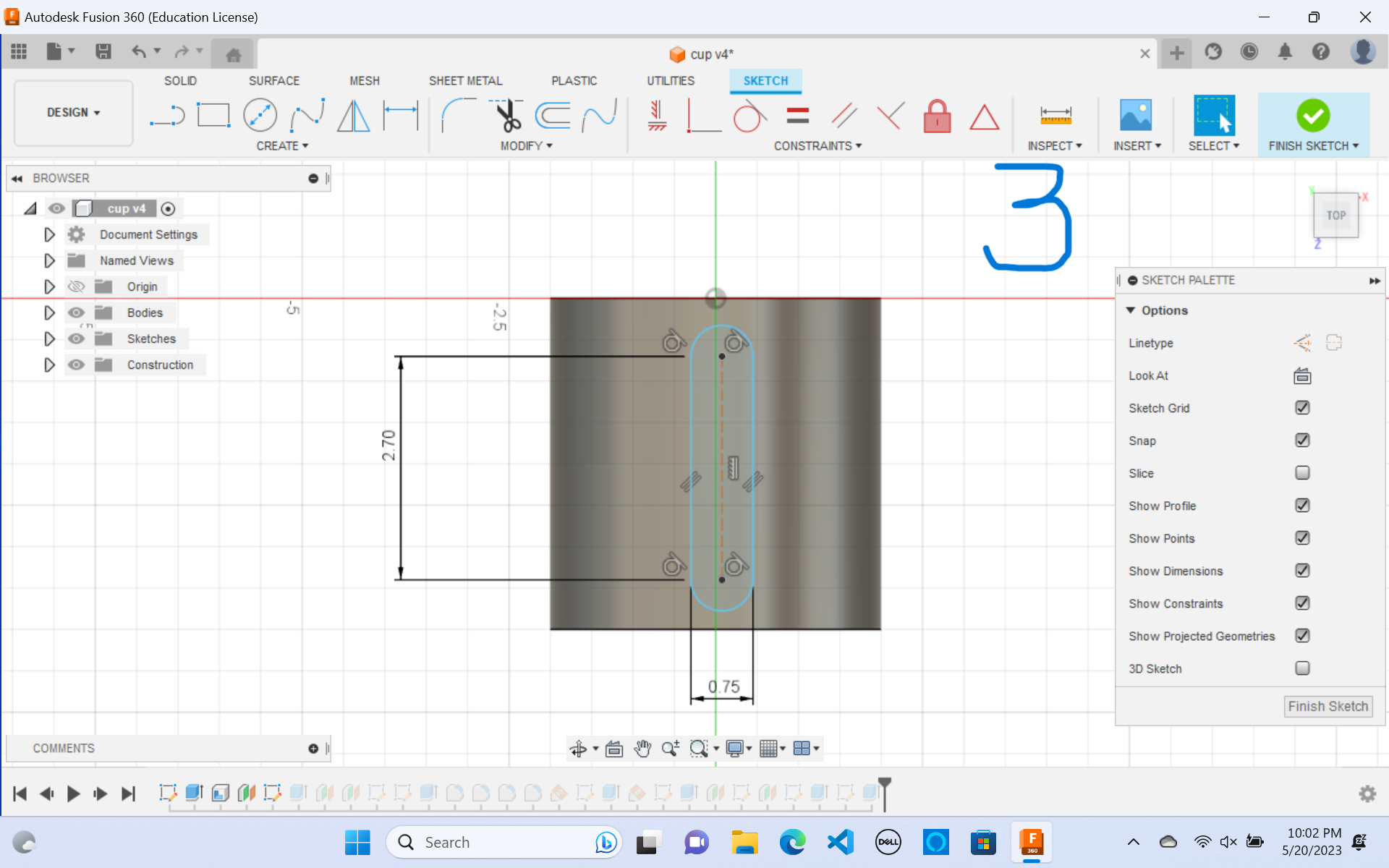
Task: Expand the Bodies browser folder
Action: click(x=50, y=312)
